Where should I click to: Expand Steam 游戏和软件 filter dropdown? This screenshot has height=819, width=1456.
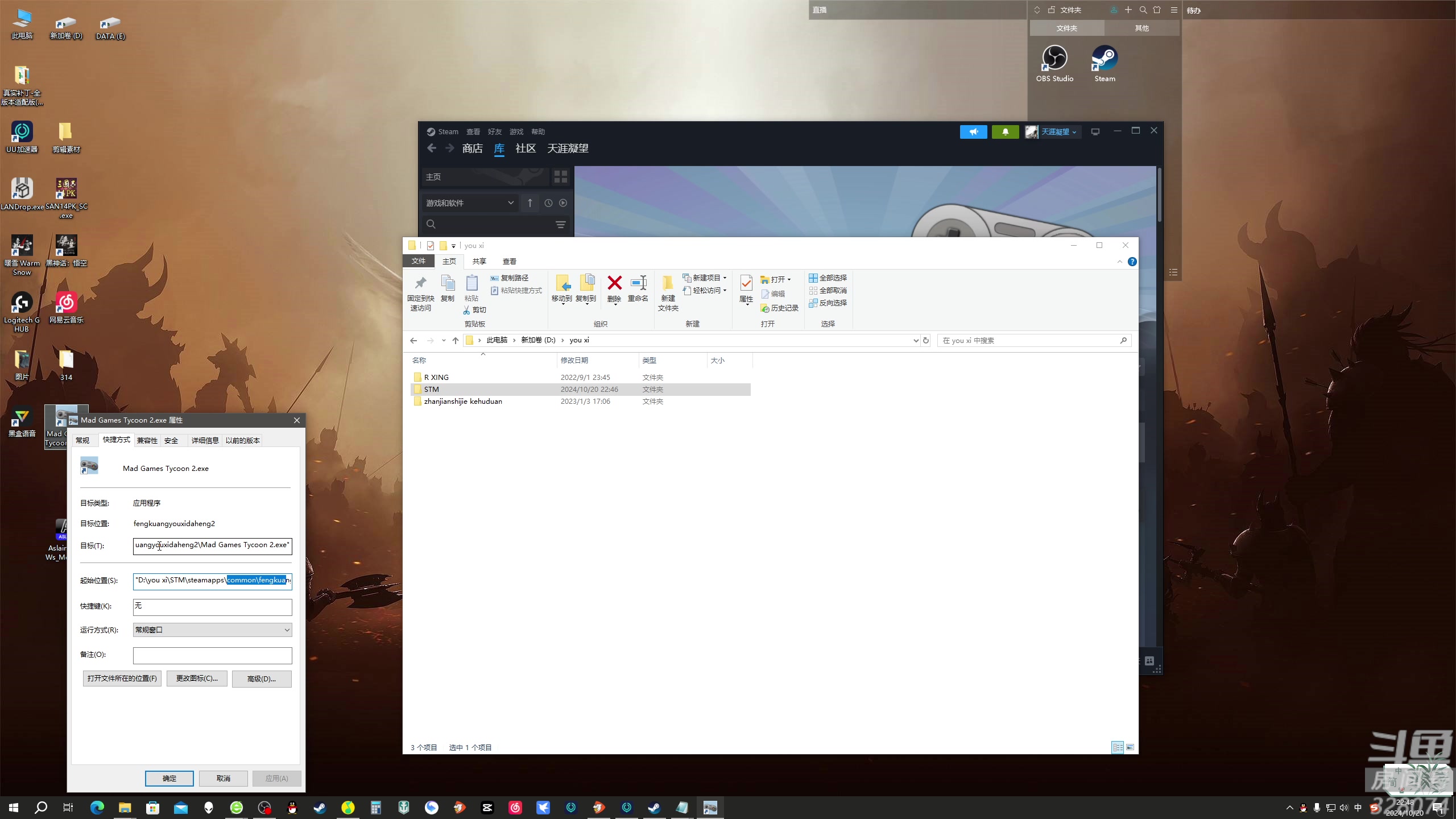470,203
